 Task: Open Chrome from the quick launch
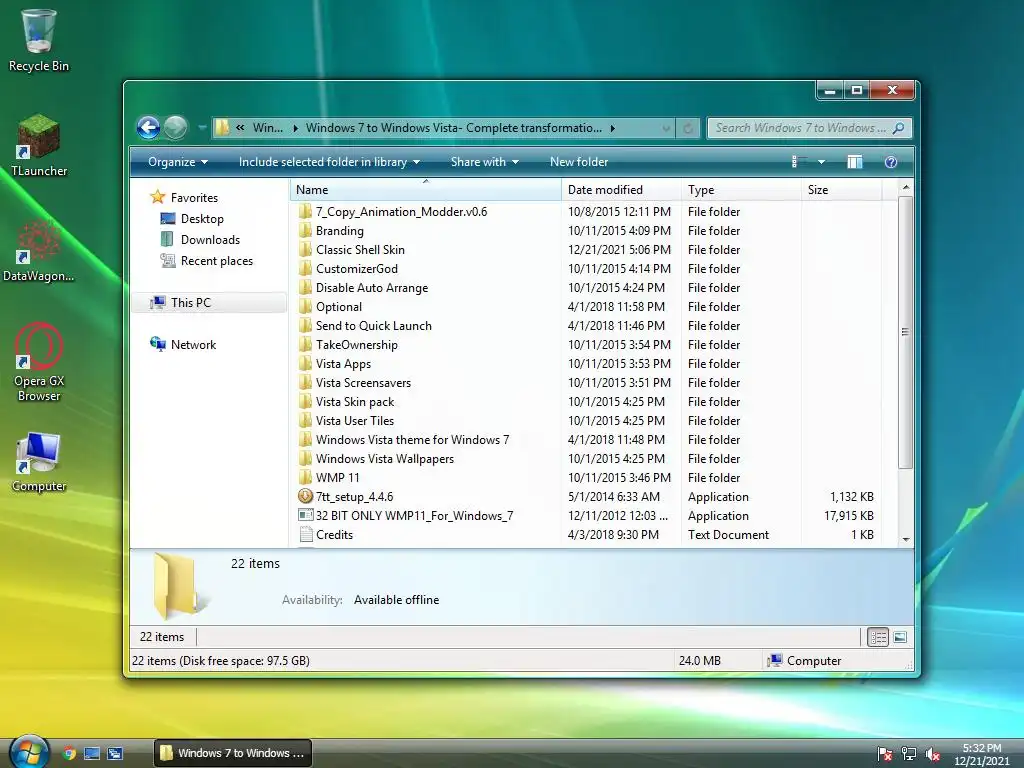tap(69, 754)
